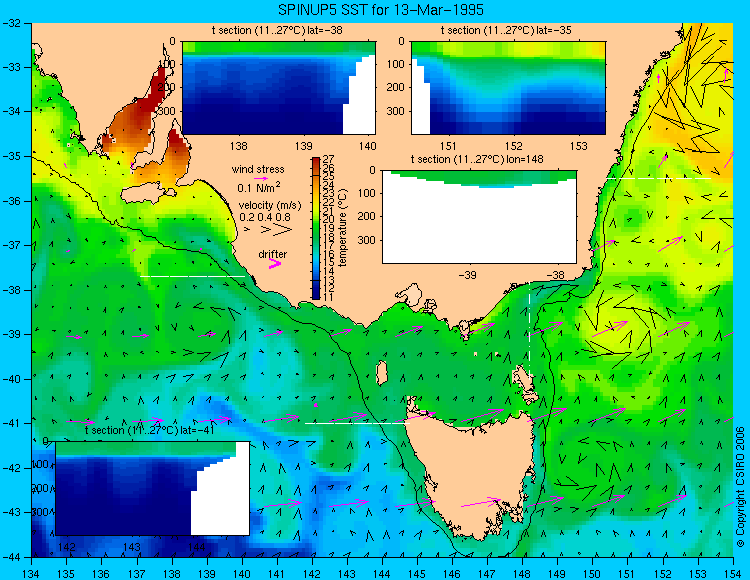Open the temperature section inset for lat=-41
Image resolution: width=750 pixels, height=580 pixels.
152,488
